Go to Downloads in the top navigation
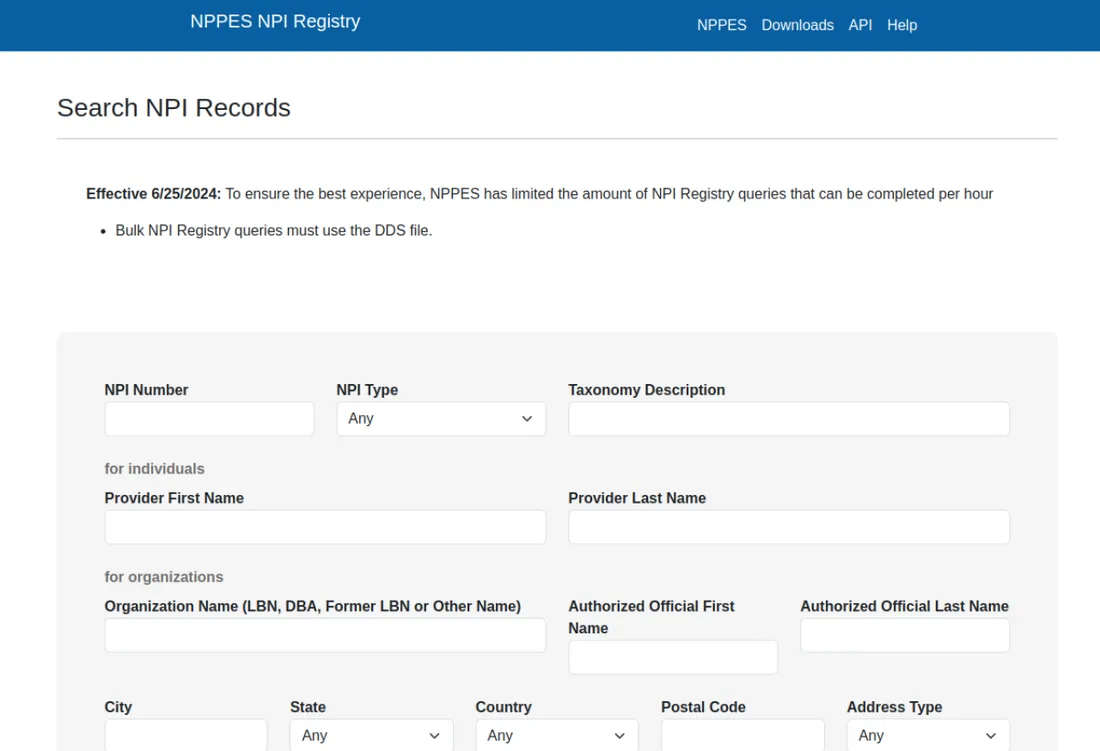 [x=797, y=25]
